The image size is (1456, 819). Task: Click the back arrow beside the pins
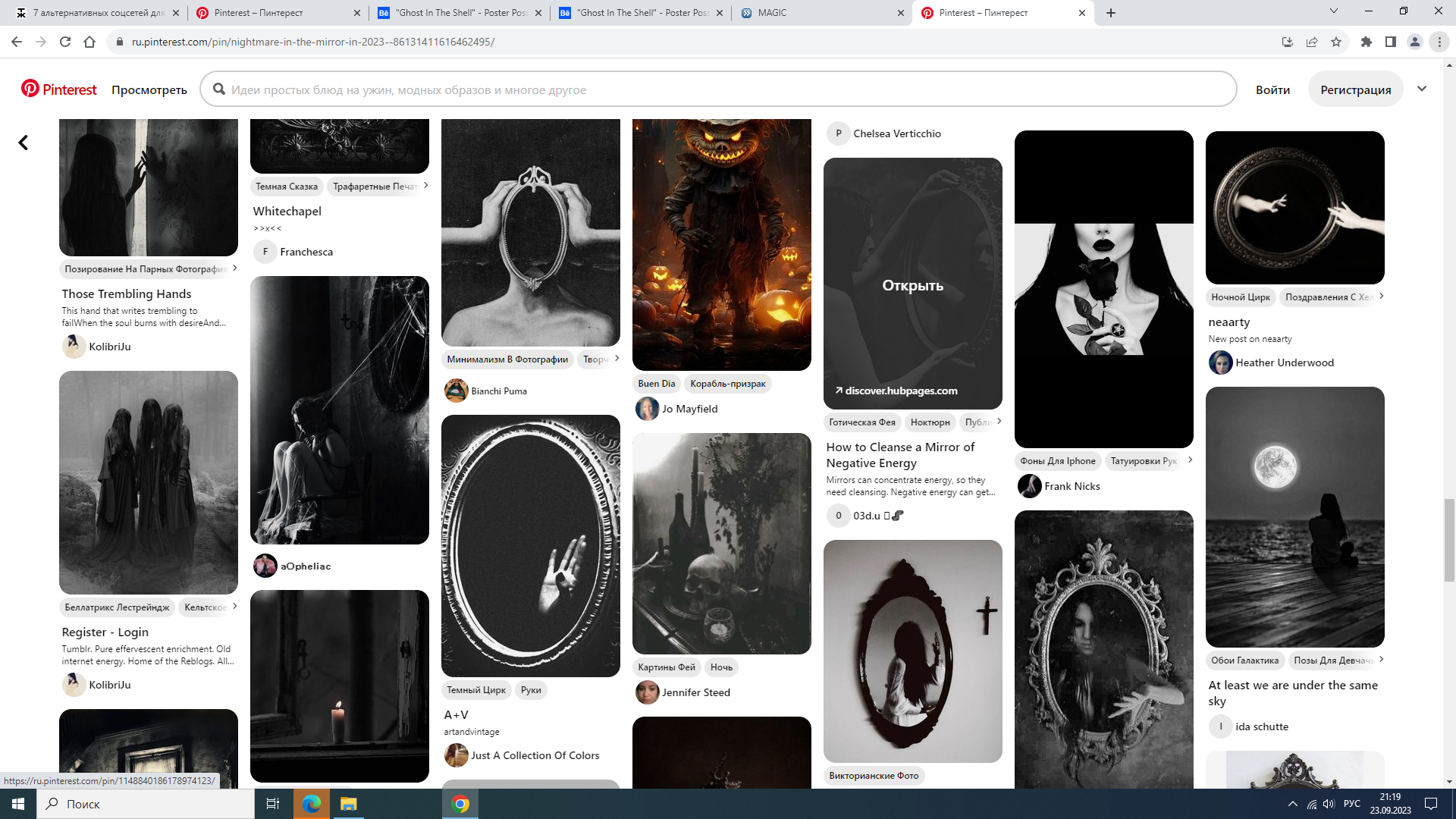(24, 143)
